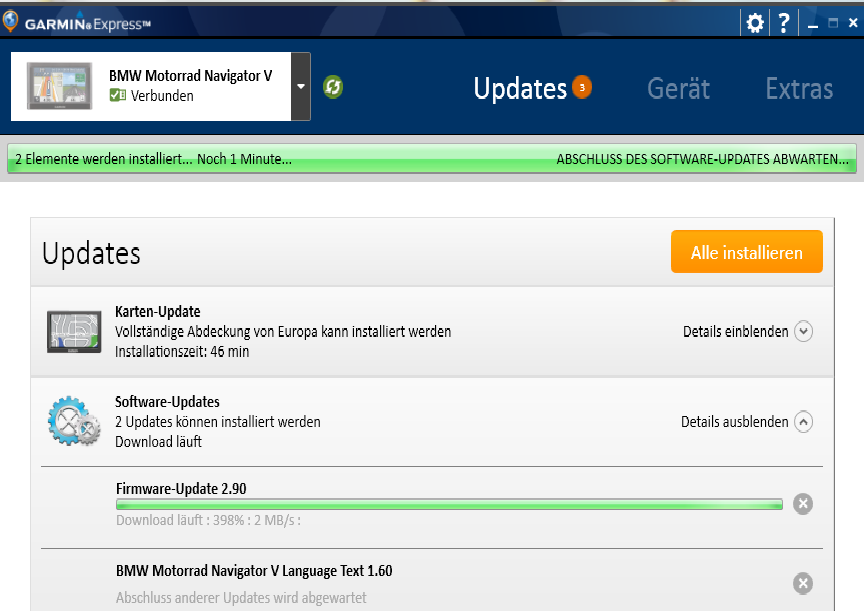Click the green sync refresh icon
The width and height of the screenshot is (864, 611).
(x=333, y=87)
